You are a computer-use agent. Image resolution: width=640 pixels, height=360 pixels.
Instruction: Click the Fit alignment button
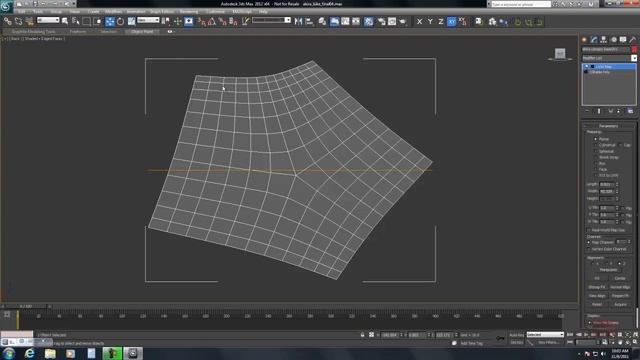597,278
